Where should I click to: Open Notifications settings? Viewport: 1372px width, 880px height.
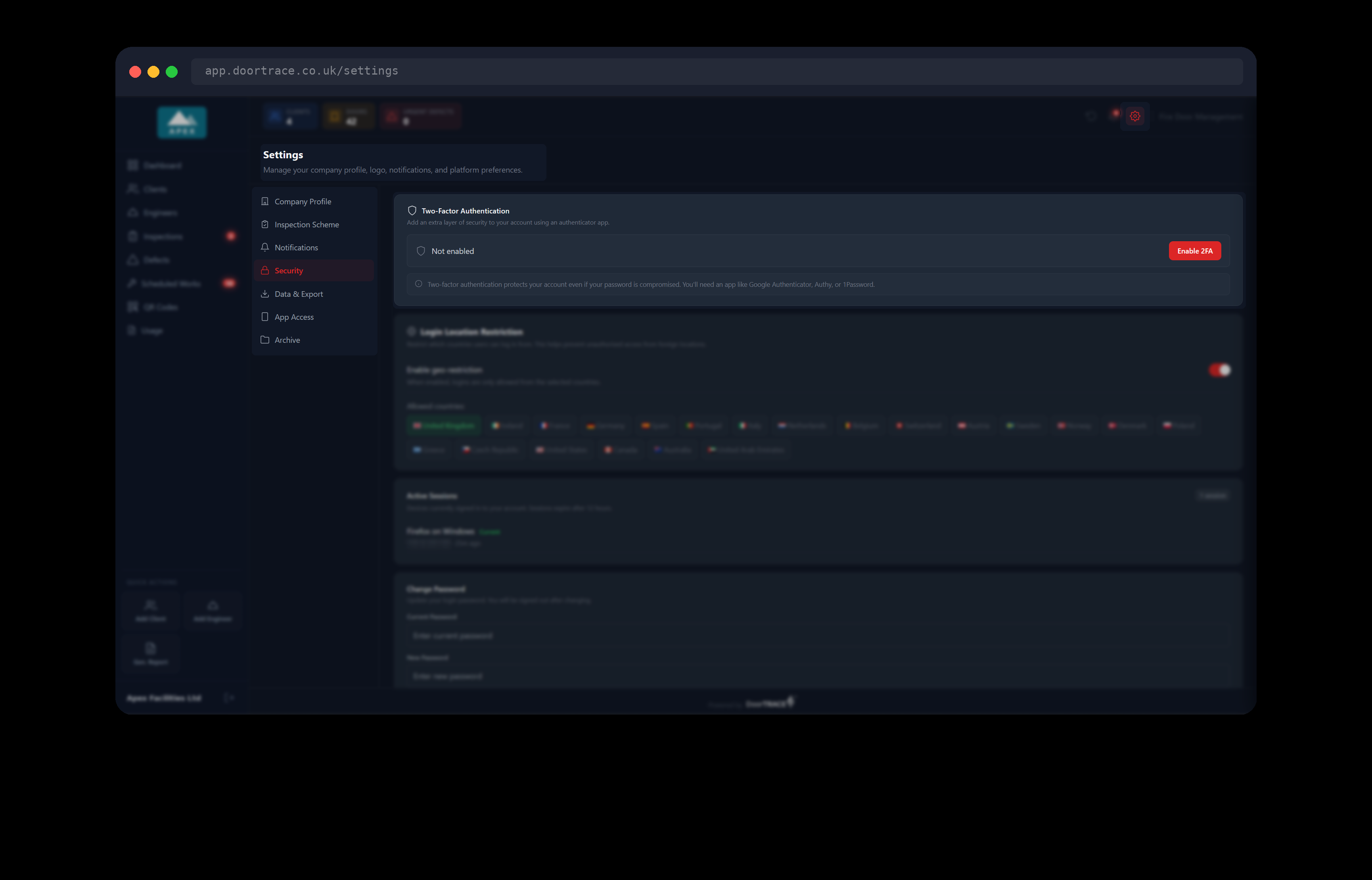coord(314,248)
